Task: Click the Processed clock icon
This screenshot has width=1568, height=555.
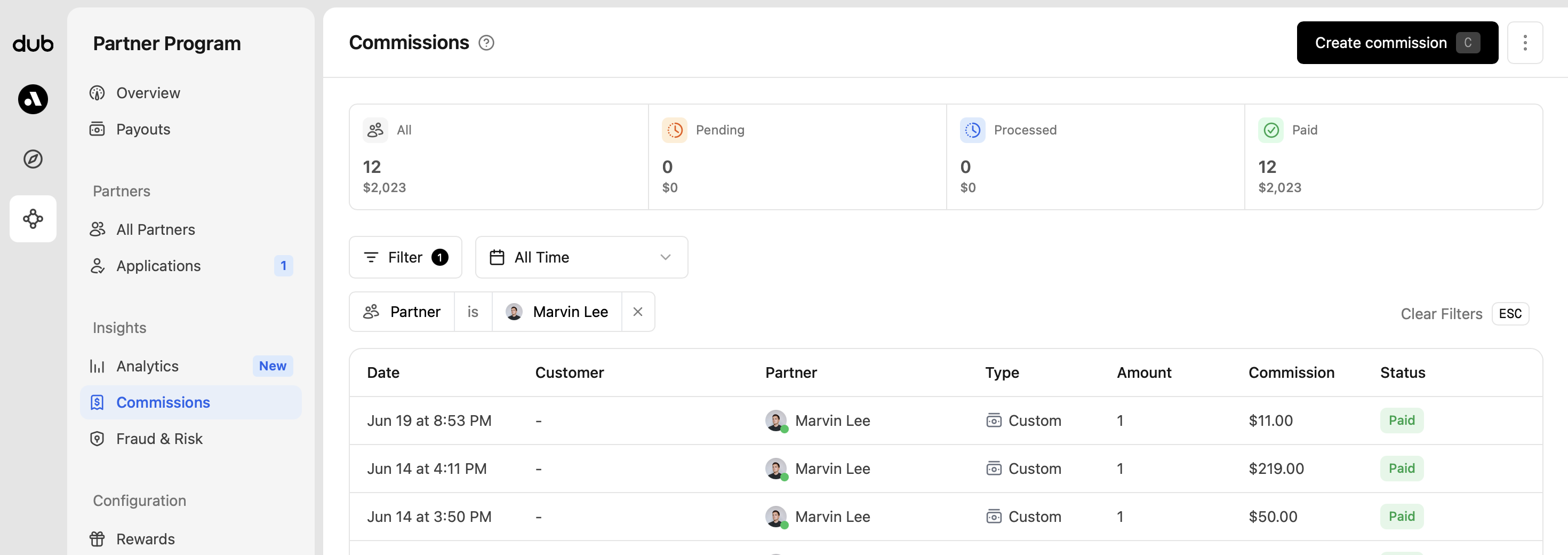Action: pos(973,130)
